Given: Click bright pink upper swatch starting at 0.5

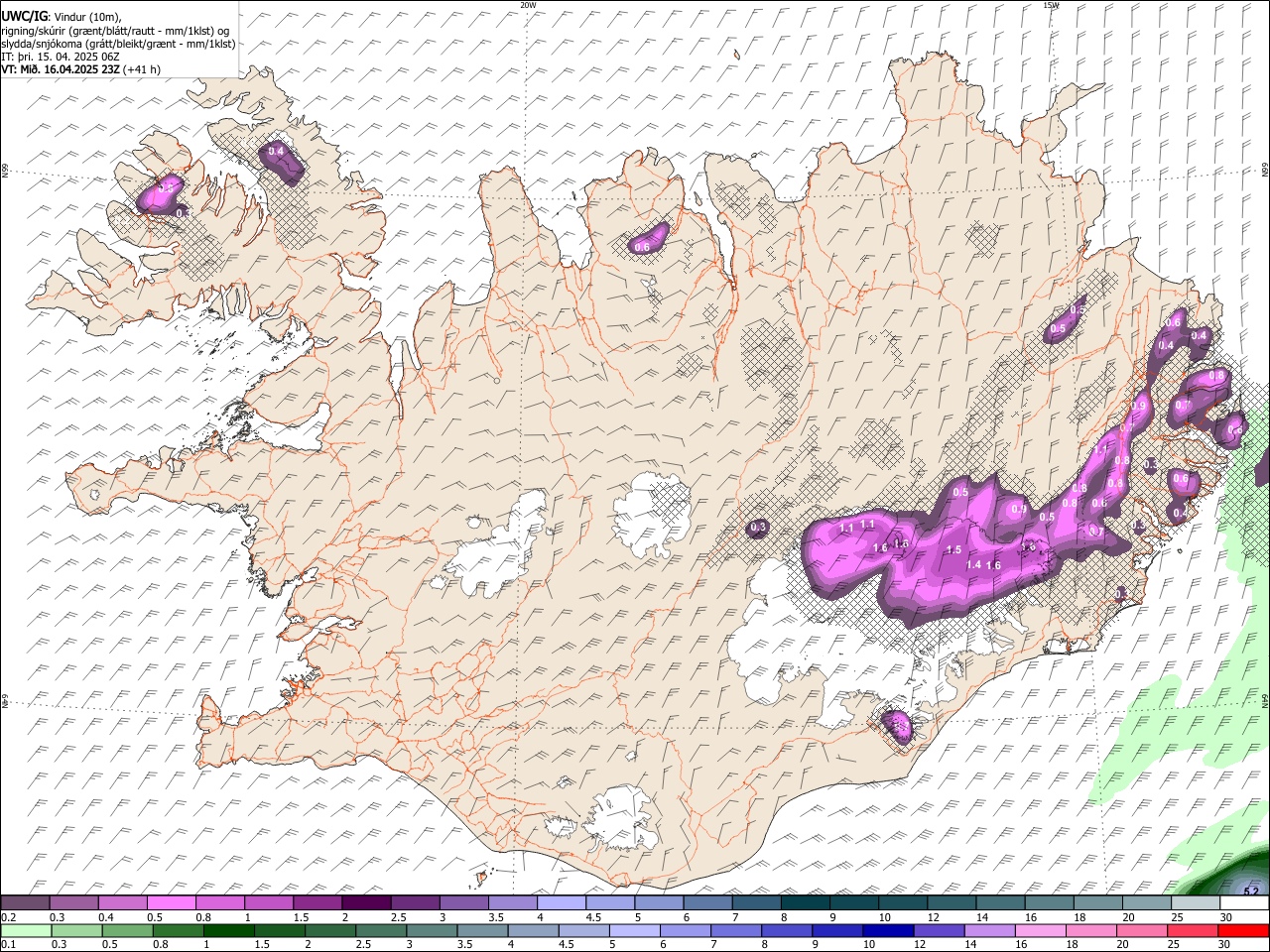Looking at the screenshot, I should pyautogui.click(x=171, y=903).
